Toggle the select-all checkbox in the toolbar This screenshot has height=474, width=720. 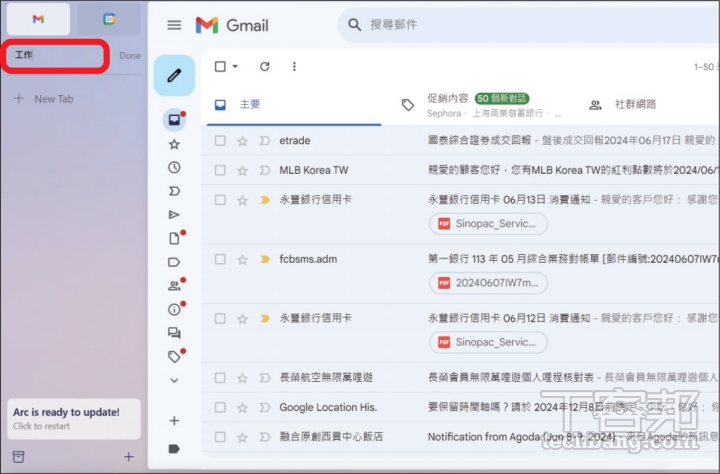click(220, 67)
